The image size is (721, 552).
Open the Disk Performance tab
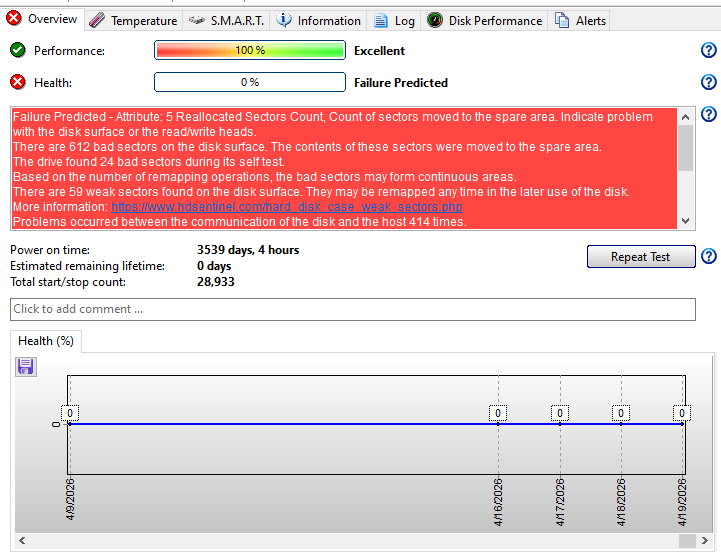pos(484,21)
